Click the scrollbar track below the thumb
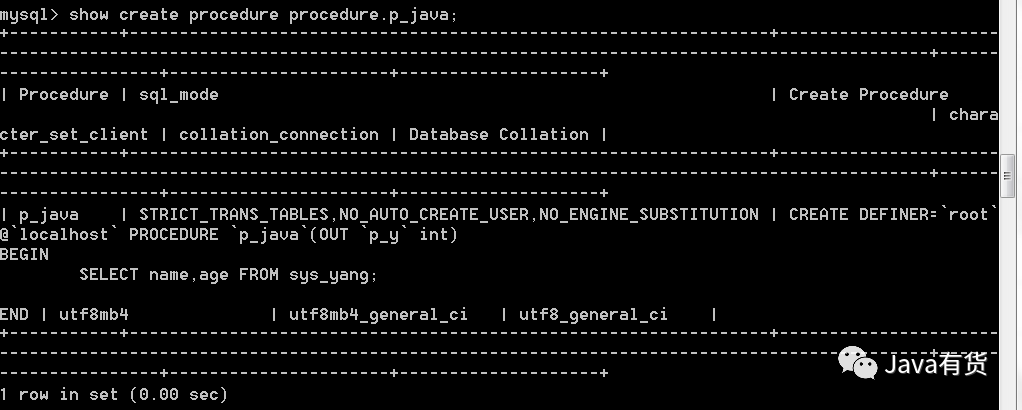This screenshot has height=410, width=1022. point(1007,303)
